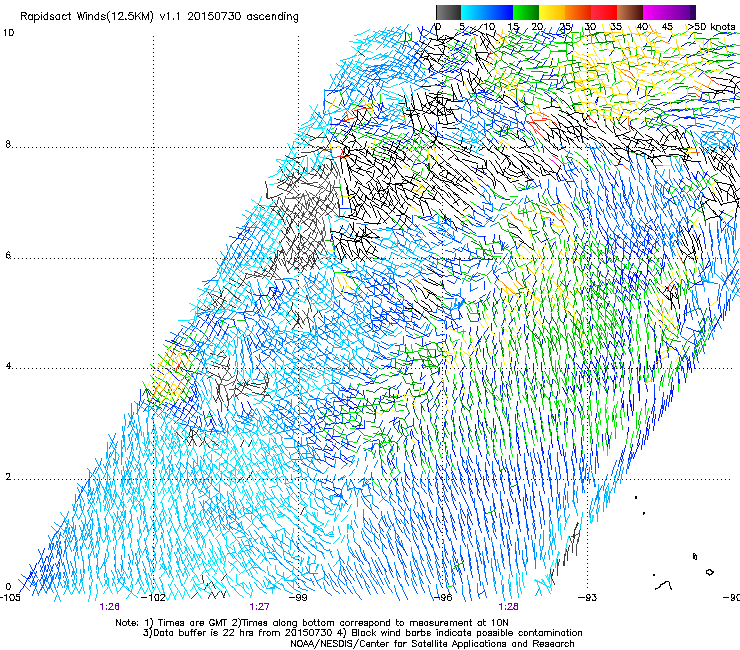740x650 pixels.
Task: Click the latitude axis label '4'
Action: click(x=8, y=366)
